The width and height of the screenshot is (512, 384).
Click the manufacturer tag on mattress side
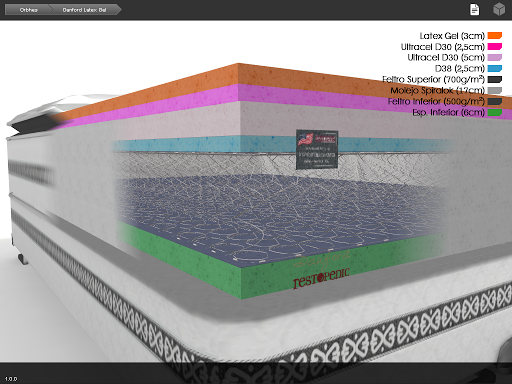(317, 149)
